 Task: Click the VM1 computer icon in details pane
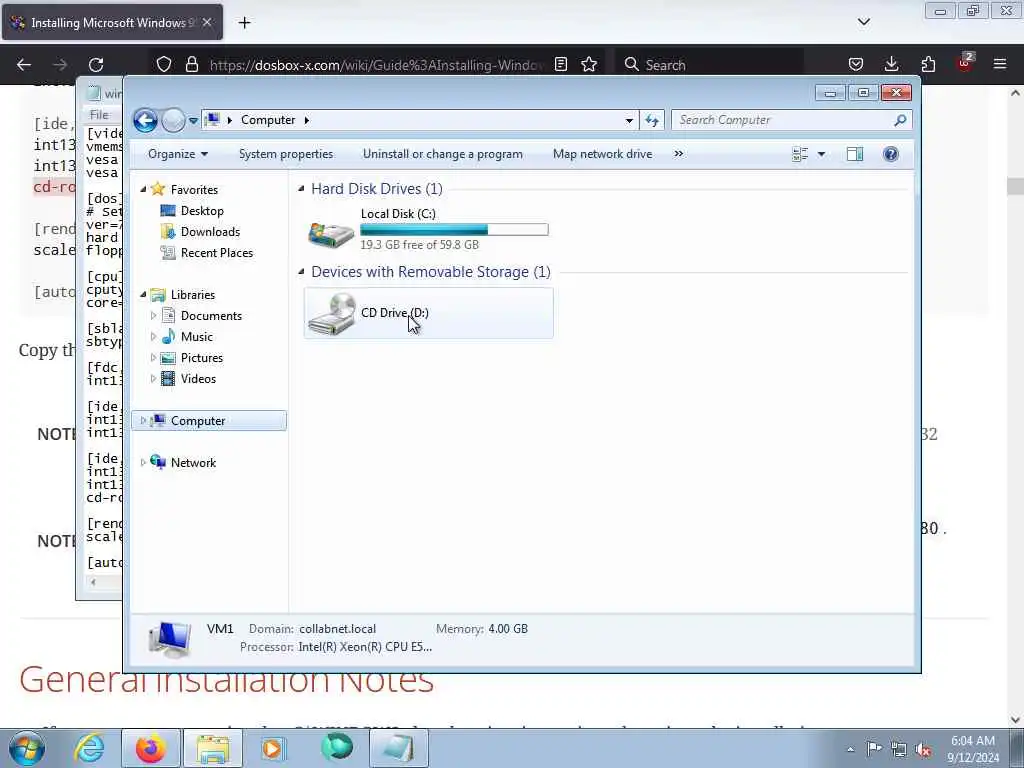170,638
